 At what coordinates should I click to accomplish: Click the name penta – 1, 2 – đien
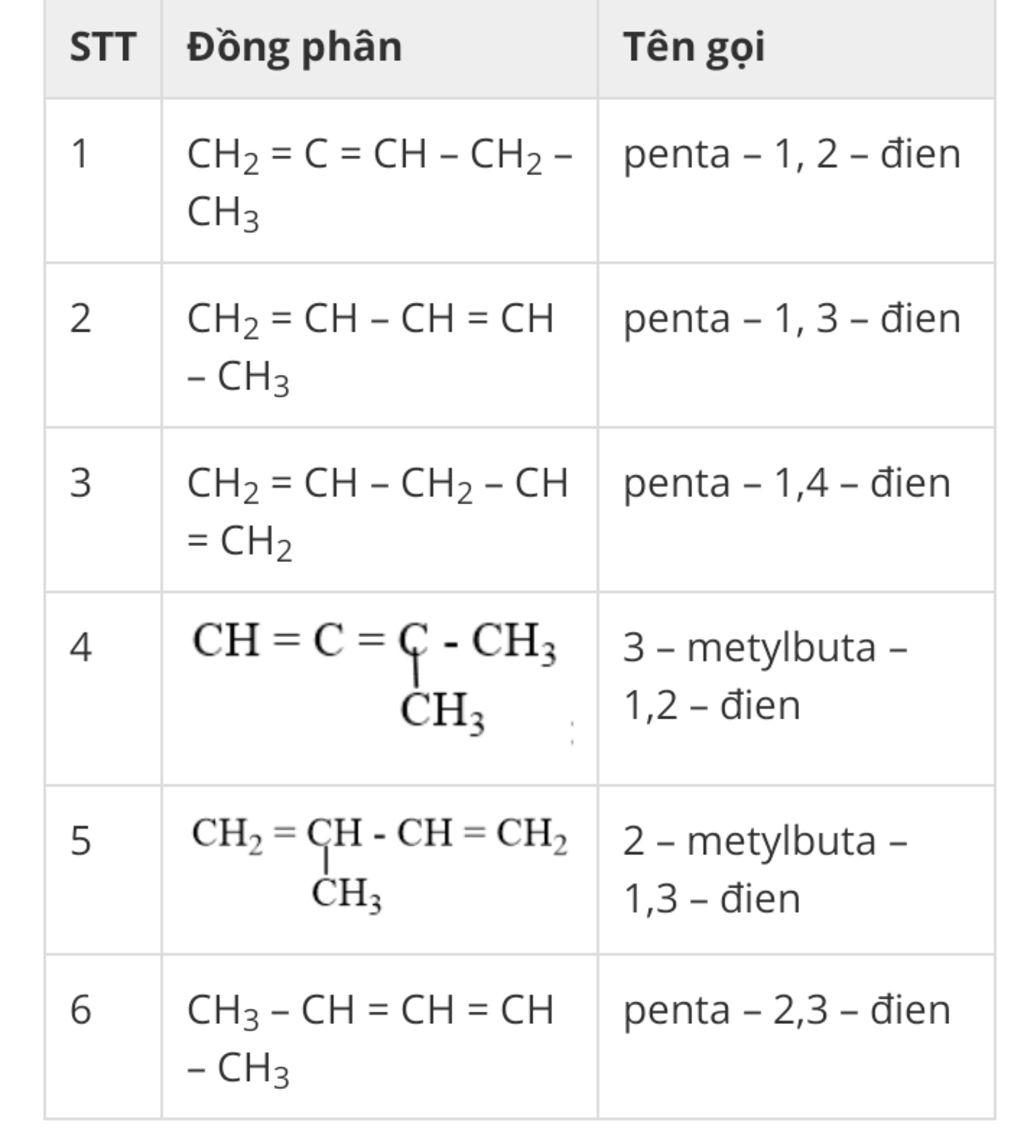[x=792, y=154]
